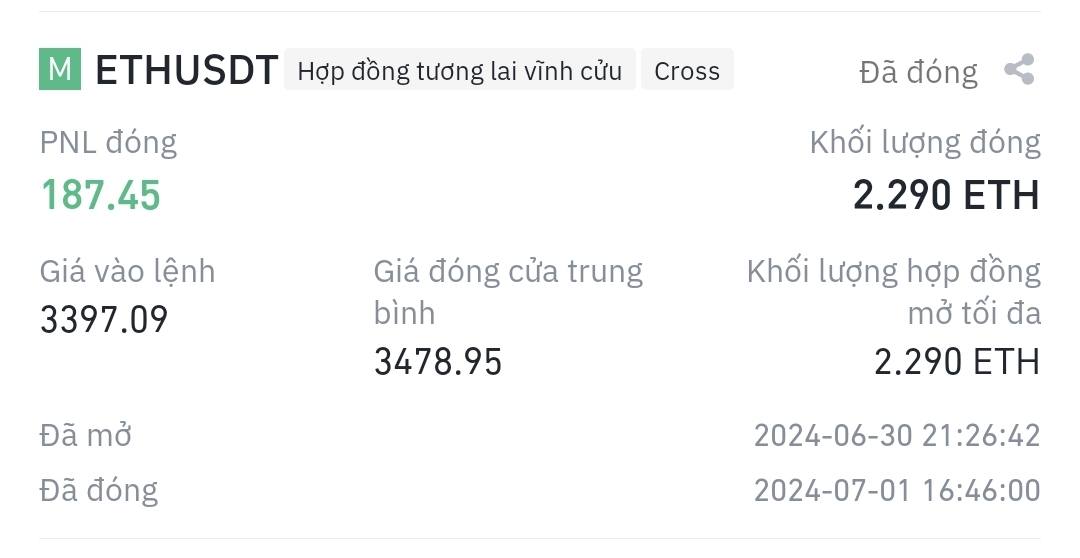Click the Khối lượng hợp đồng mở tối đa label
The image size is (1080, 558).
[893, 292]
